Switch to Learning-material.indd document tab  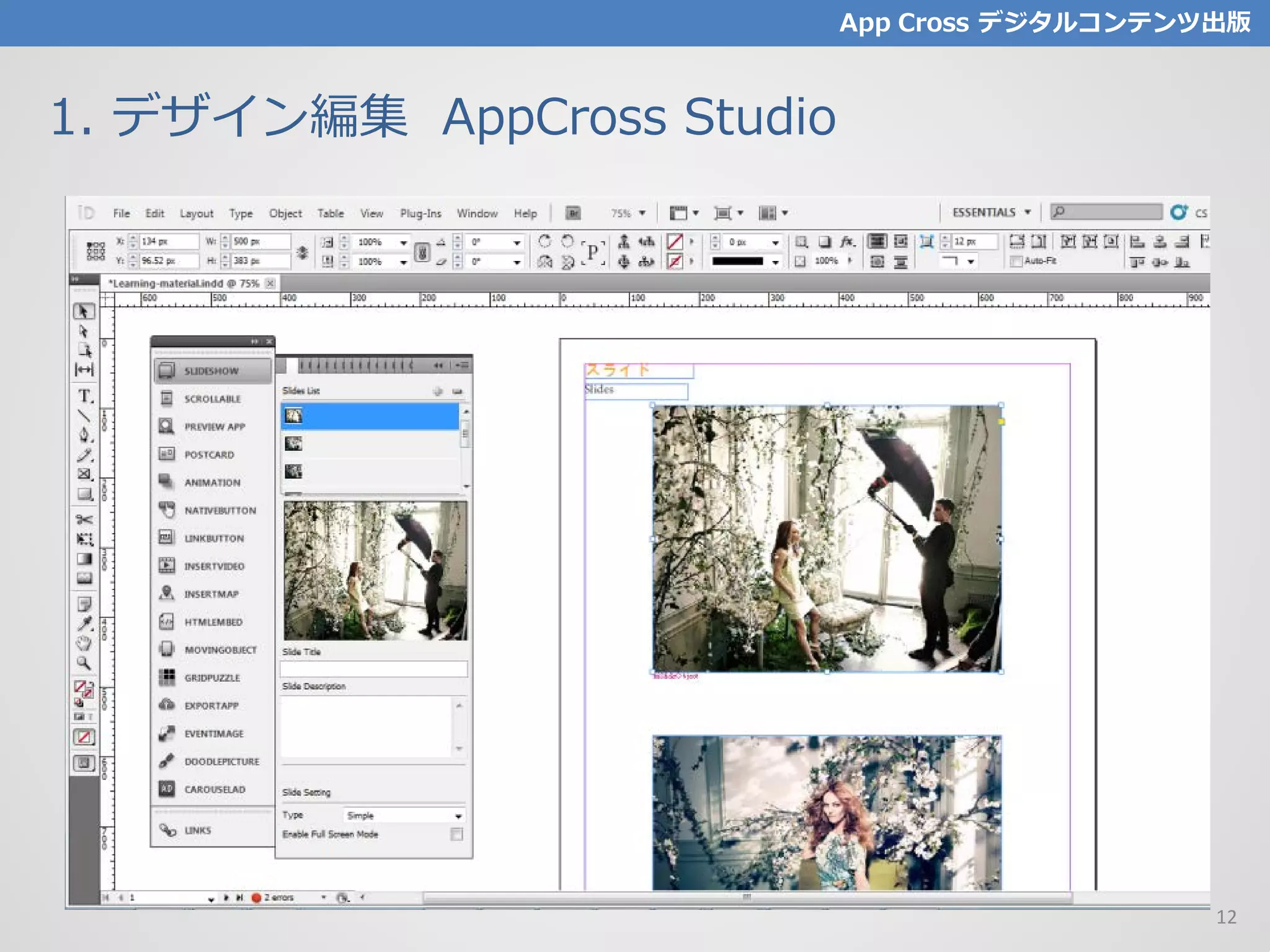point(184,283)
